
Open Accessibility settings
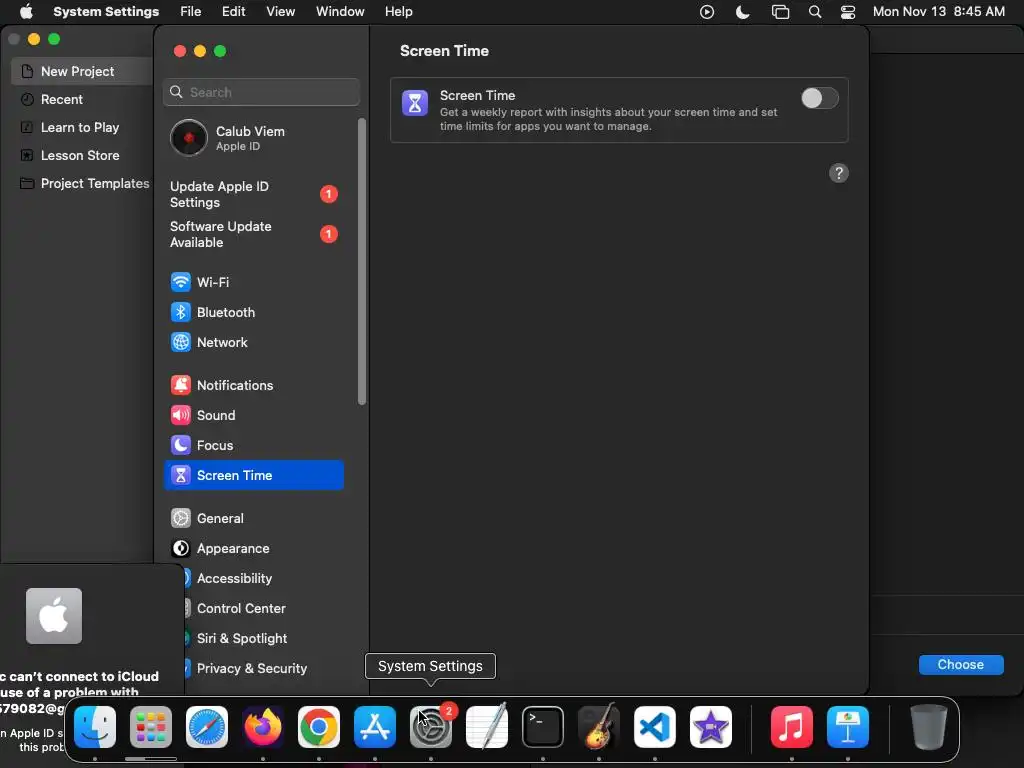coord(261,579)
